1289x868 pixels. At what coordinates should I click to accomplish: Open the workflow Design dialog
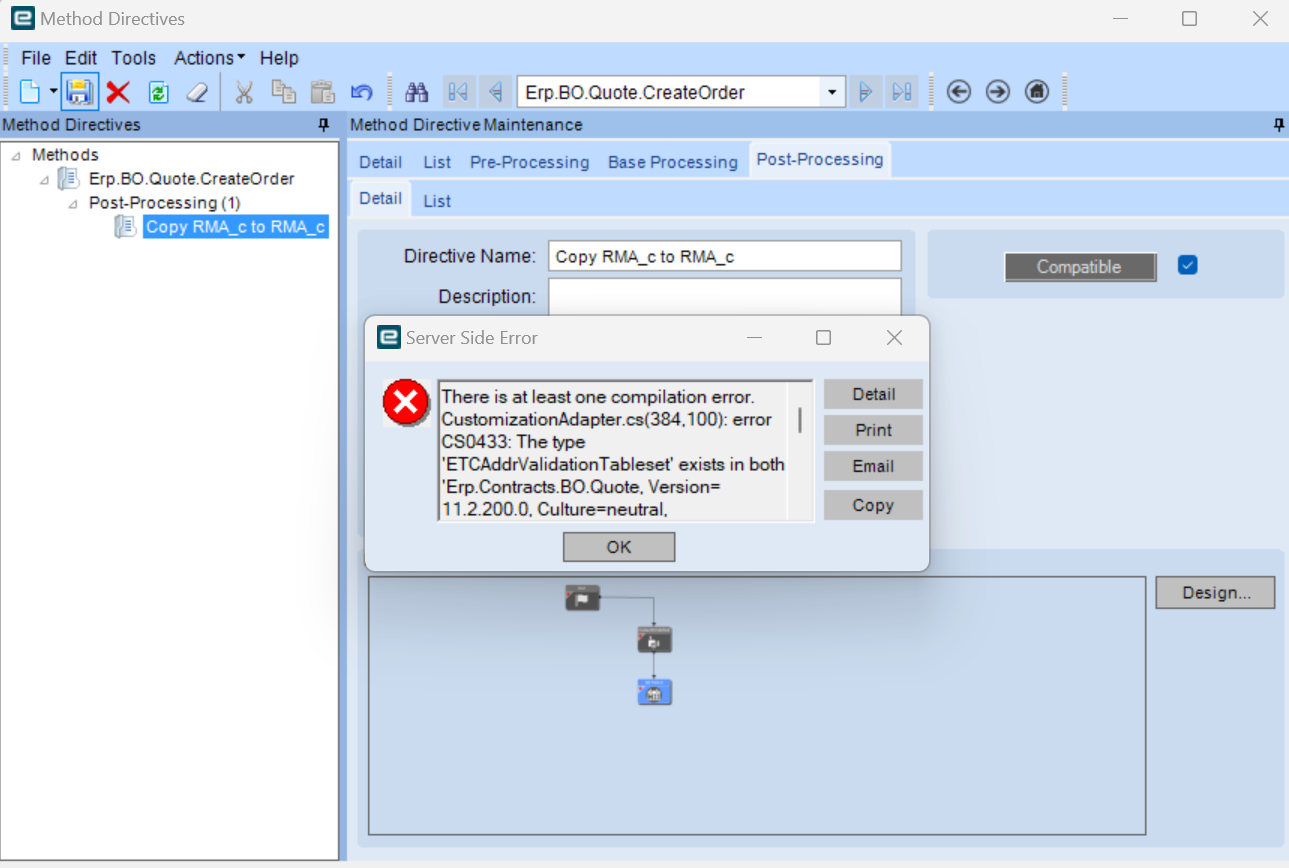point(1215,592)
